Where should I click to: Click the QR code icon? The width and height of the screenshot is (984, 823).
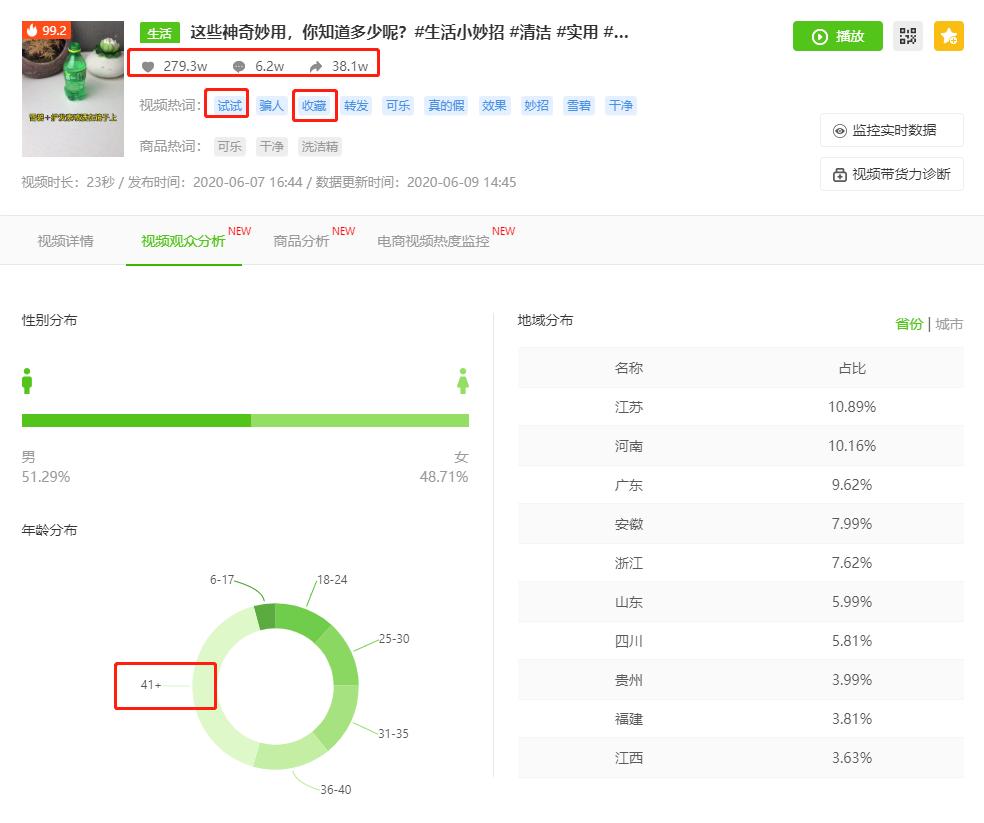(908, 36)
